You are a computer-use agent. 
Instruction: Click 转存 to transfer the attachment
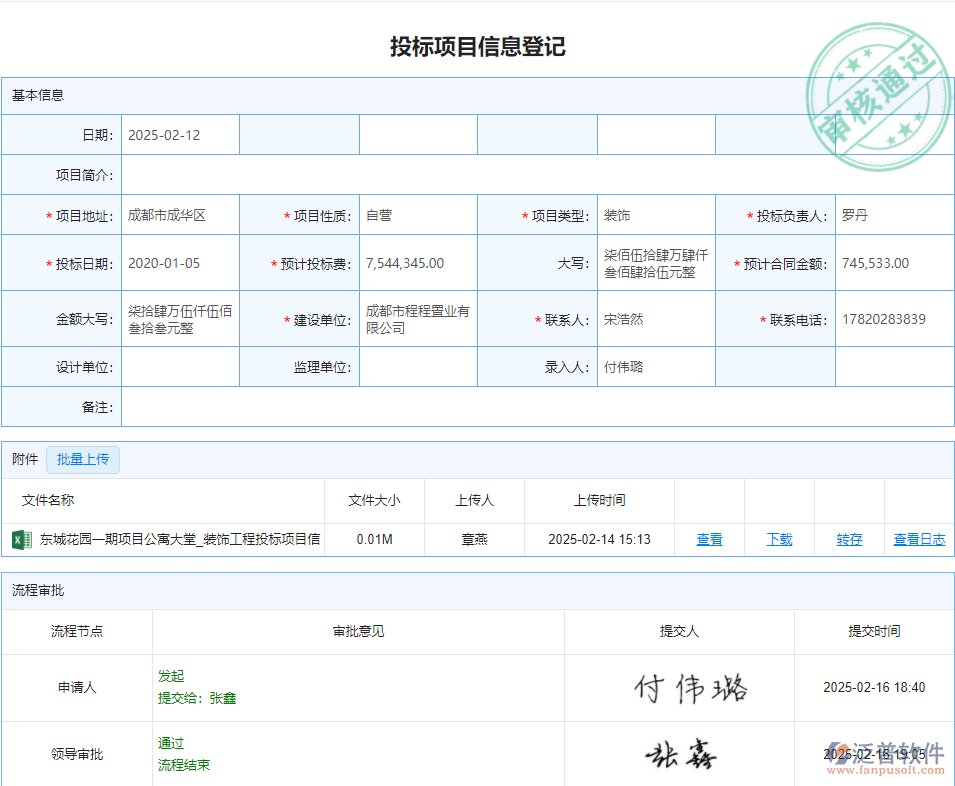click(848, 539)
